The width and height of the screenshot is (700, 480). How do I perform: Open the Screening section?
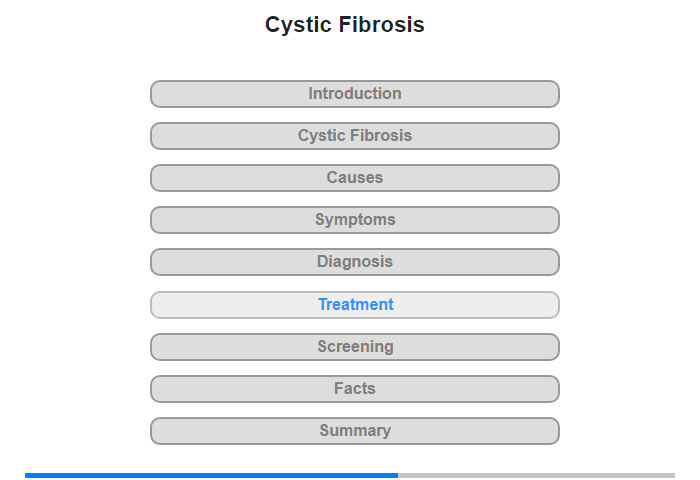355,347
